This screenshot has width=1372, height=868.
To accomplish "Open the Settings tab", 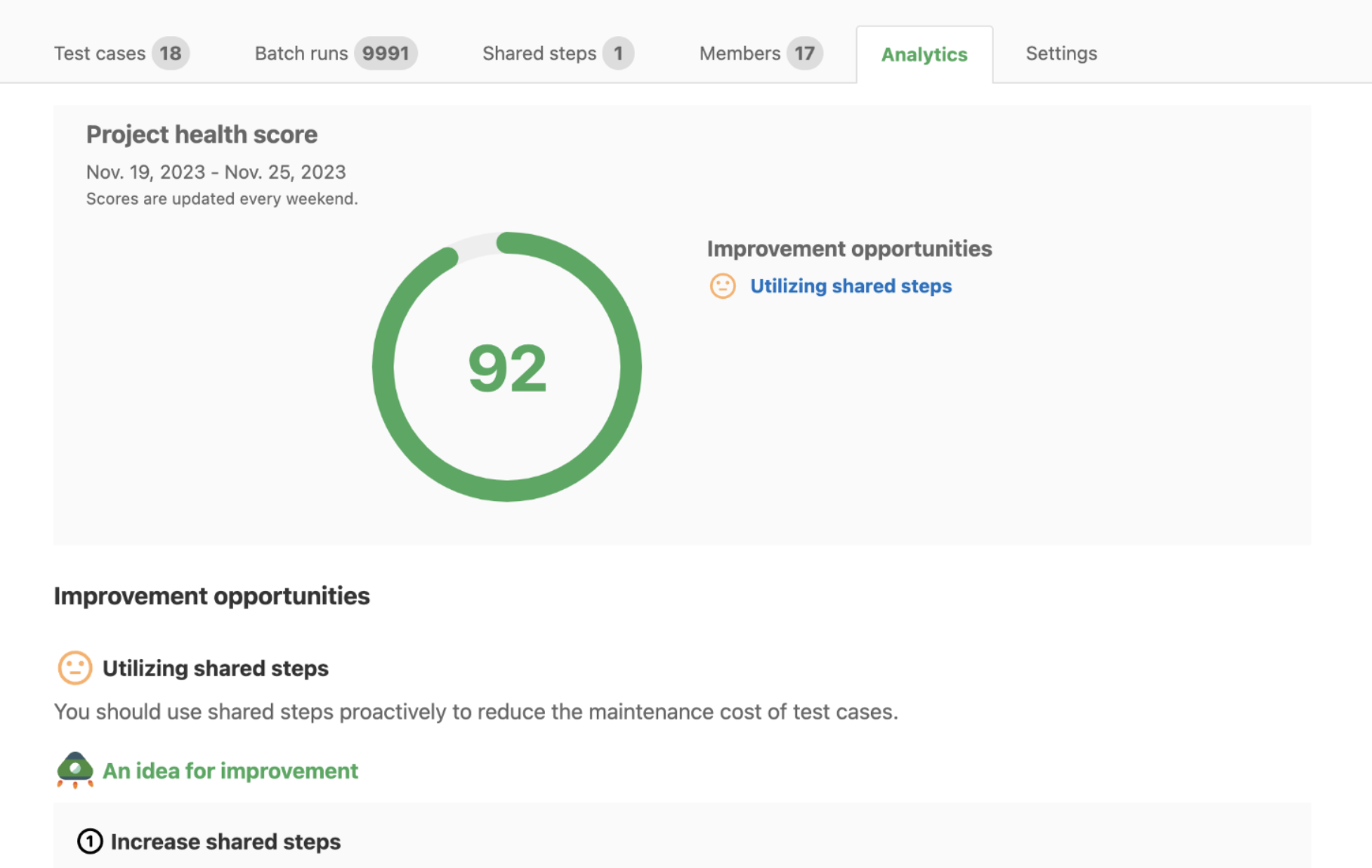I will coord(1060,54).
